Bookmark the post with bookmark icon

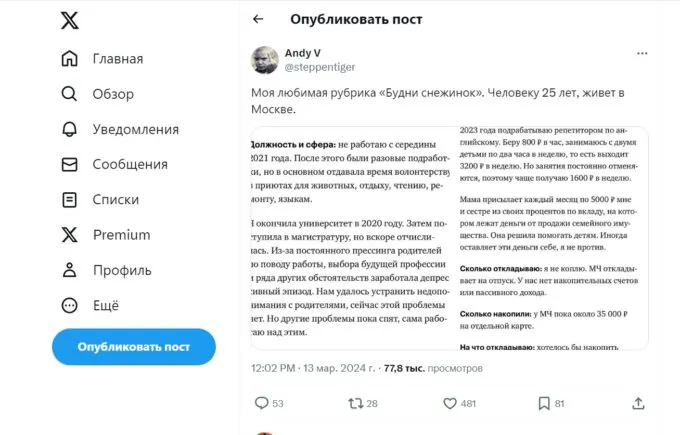coord(543,403)
